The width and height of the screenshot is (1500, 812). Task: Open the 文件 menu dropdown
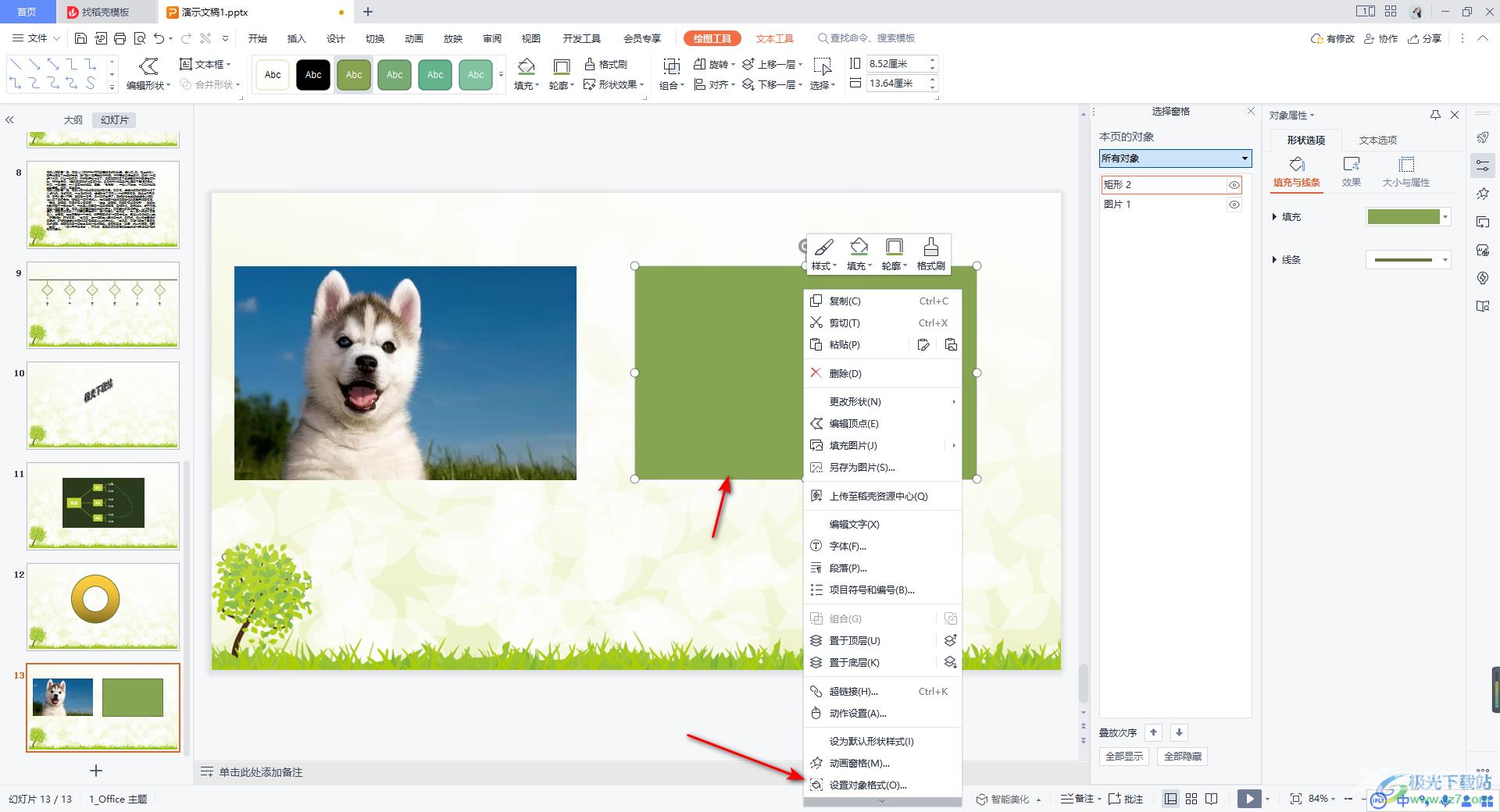pyautogui.click(x=37, y=38)
